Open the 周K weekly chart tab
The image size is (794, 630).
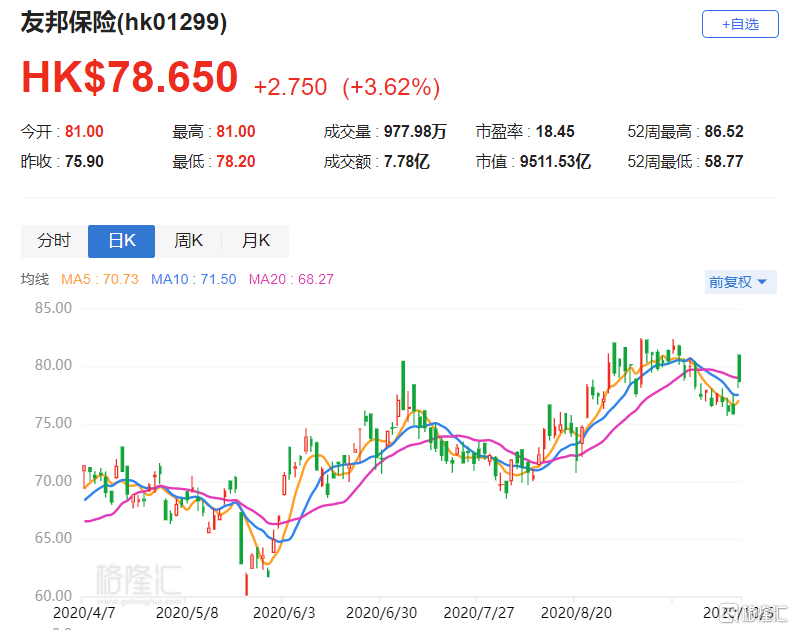[x=188, y=241]
